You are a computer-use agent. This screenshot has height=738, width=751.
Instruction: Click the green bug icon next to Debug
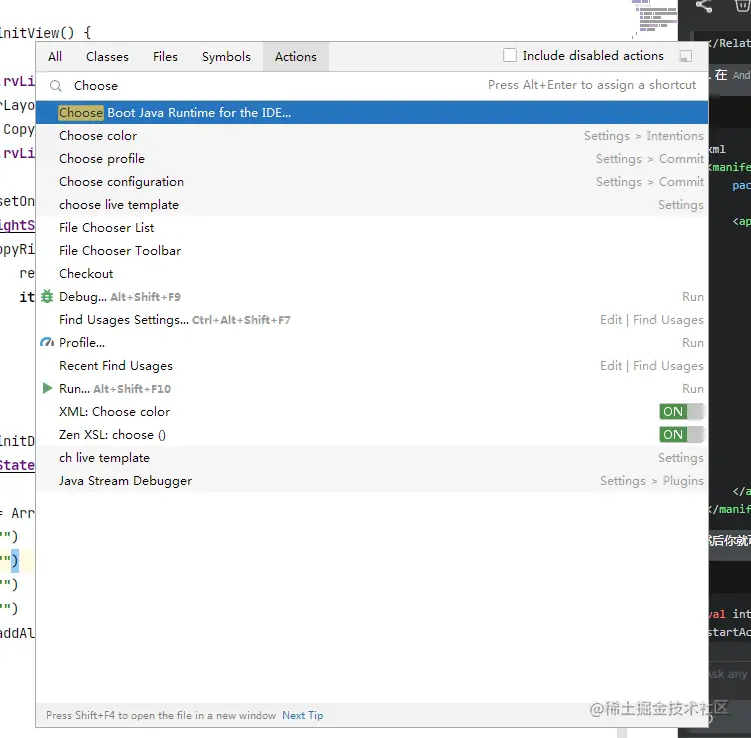pyautogui.click(x=47, y=296)
